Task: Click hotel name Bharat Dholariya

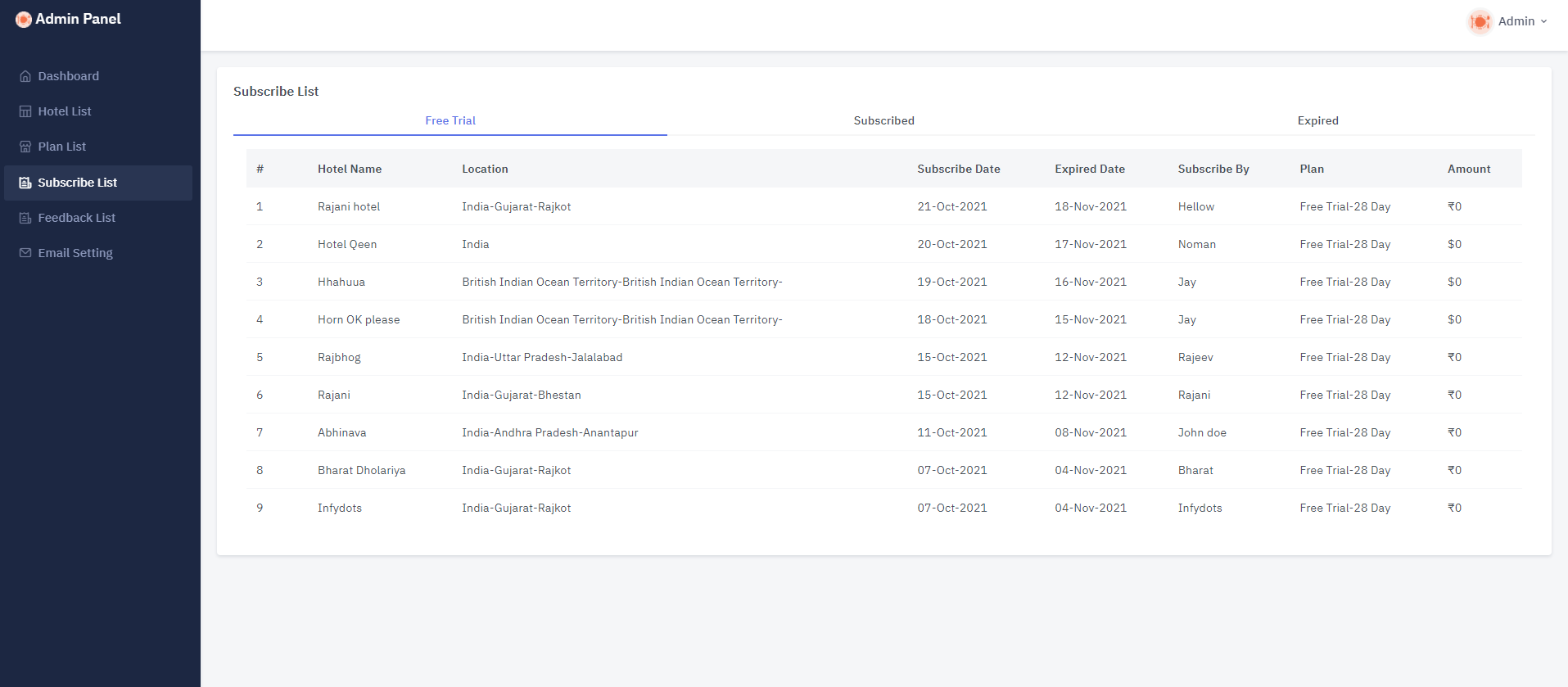Action: tap(362, 470)
